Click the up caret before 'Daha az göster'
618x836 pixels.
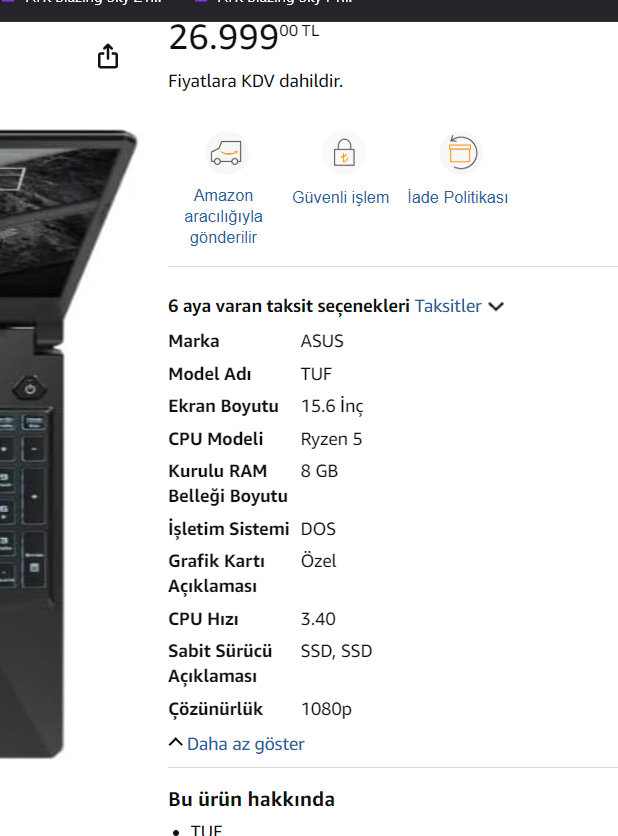(175, 742)
